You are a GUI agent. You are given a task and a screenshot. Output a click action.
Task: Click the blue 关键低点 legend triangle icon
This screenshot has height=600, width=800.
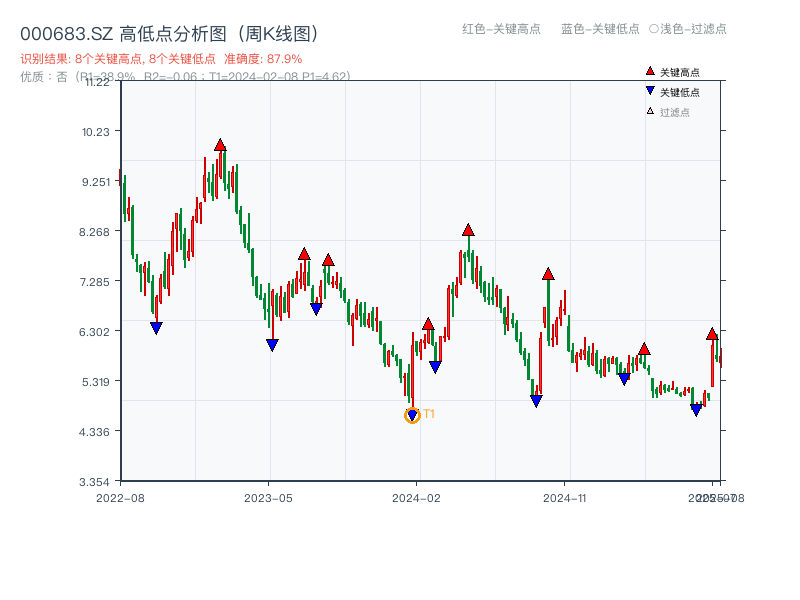coord(650,91)
